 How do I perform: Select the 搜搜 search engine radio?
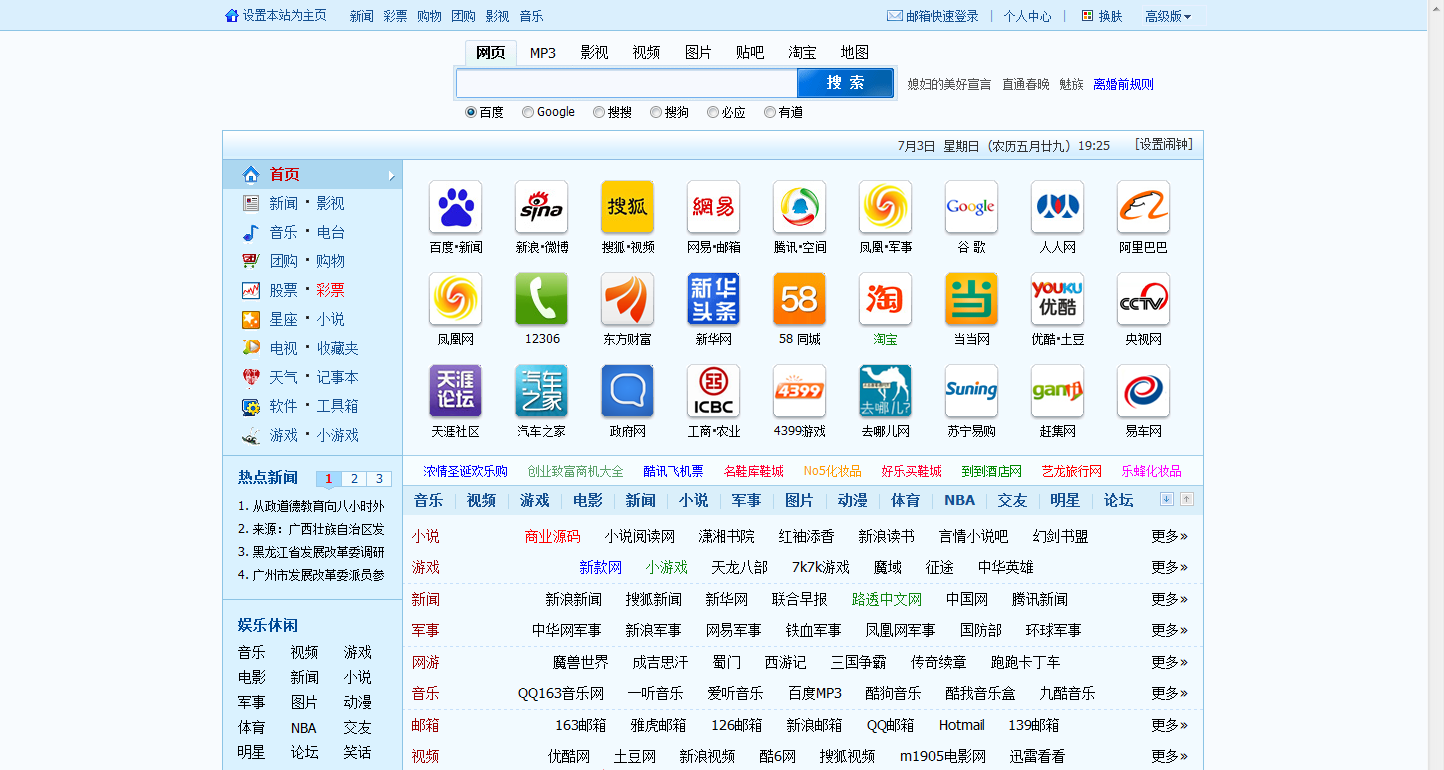(599, 112)
